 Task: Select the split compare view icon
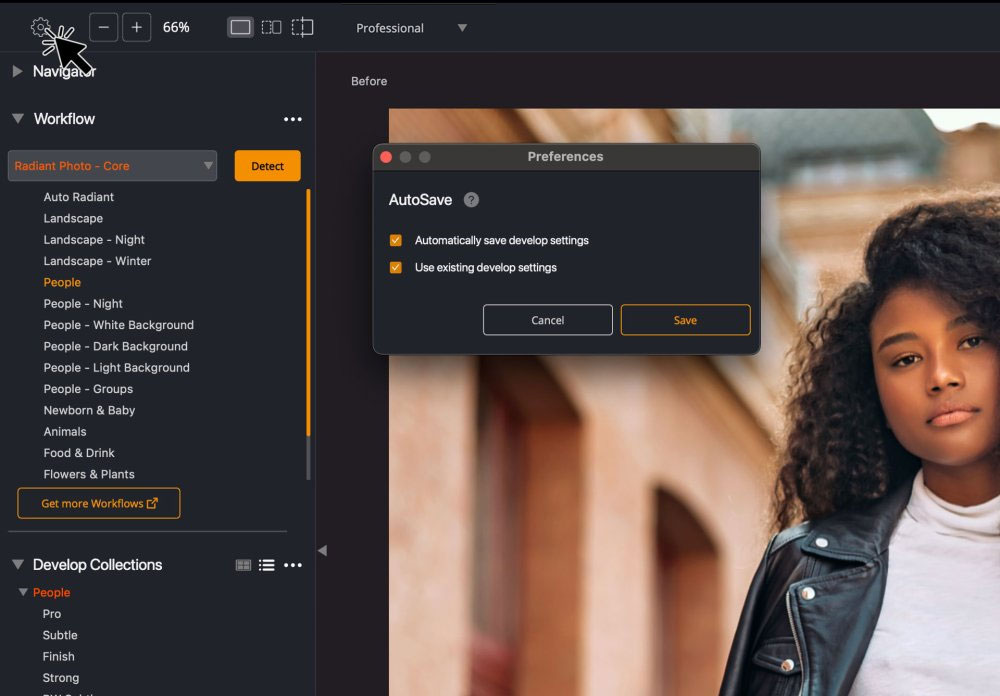(x=302, y=27)
